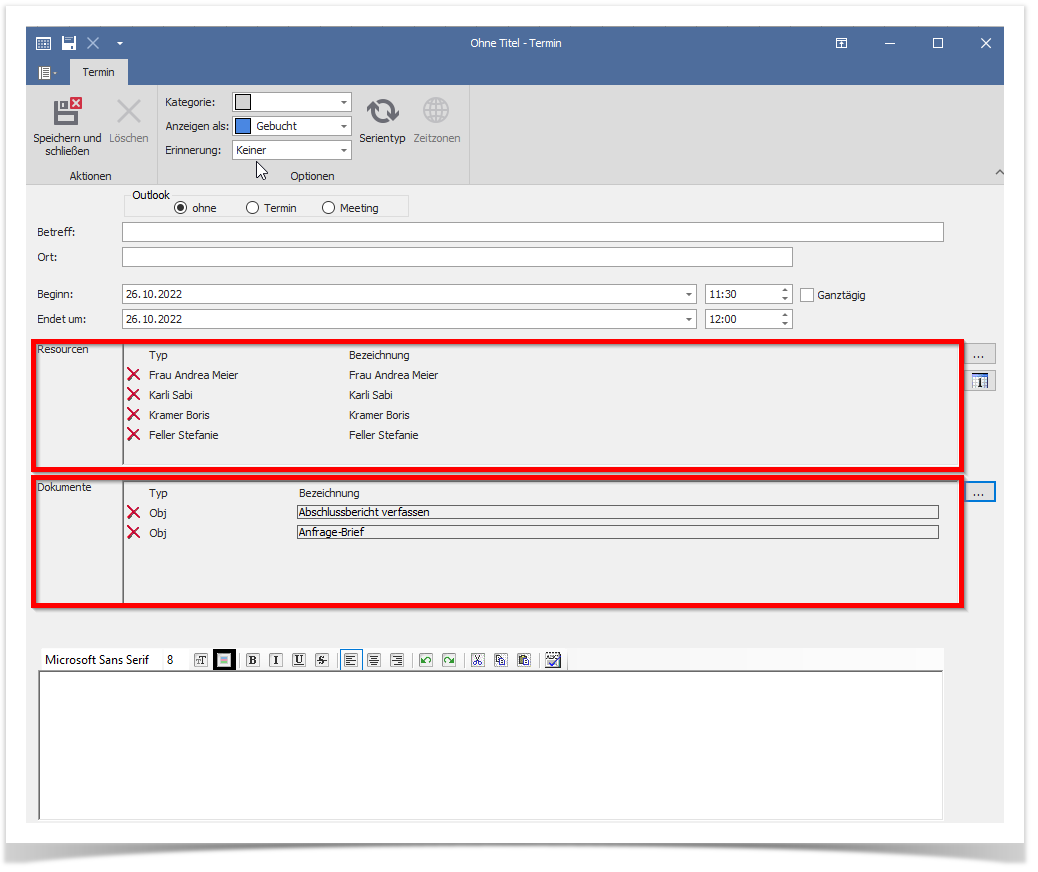Toggle bold formatting
1038x872 pixels.
tap(252, 660)
